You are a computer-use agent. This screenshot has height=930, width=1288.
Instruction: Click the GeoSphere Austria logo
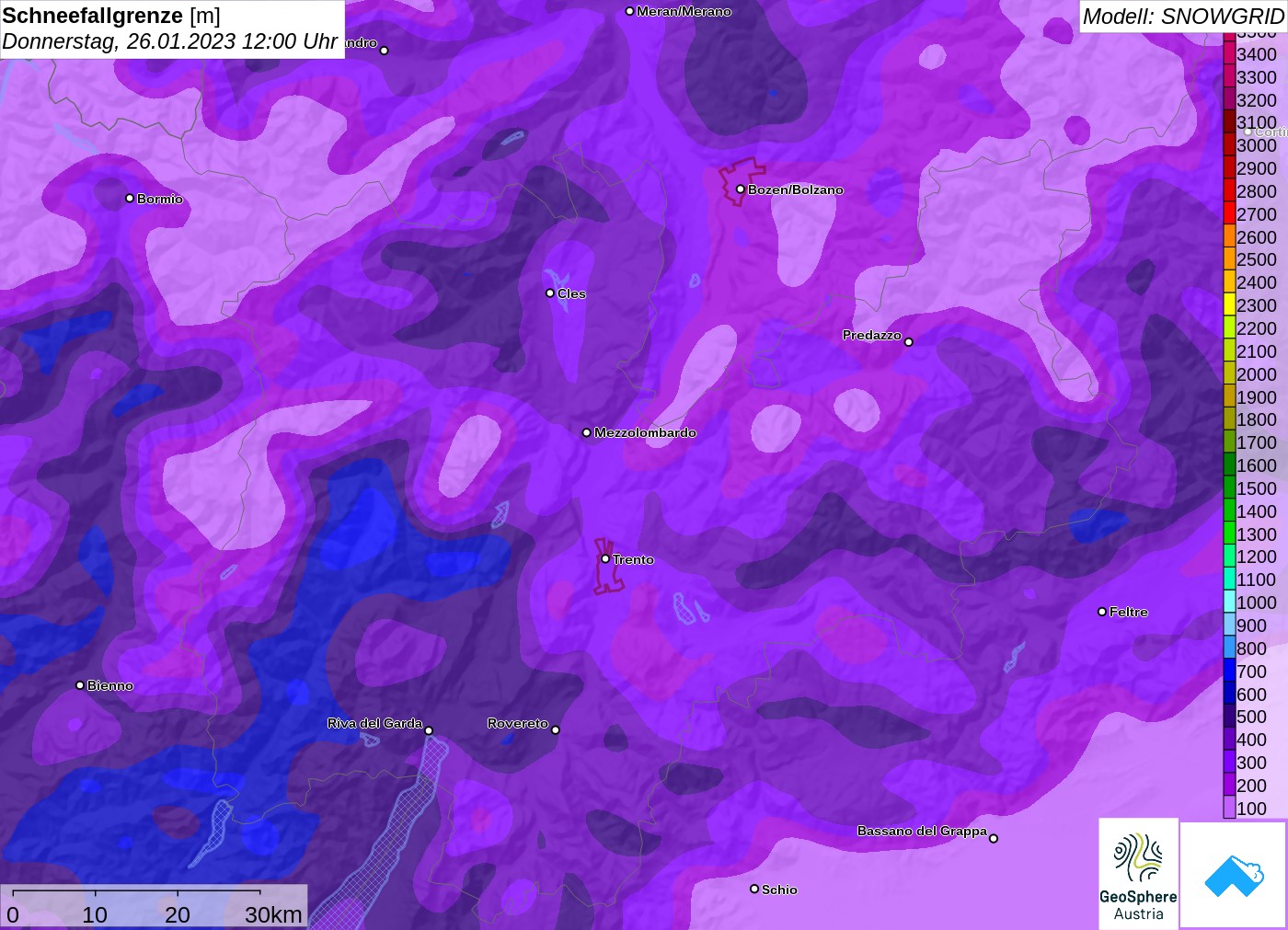click(x=1138, y=874)
